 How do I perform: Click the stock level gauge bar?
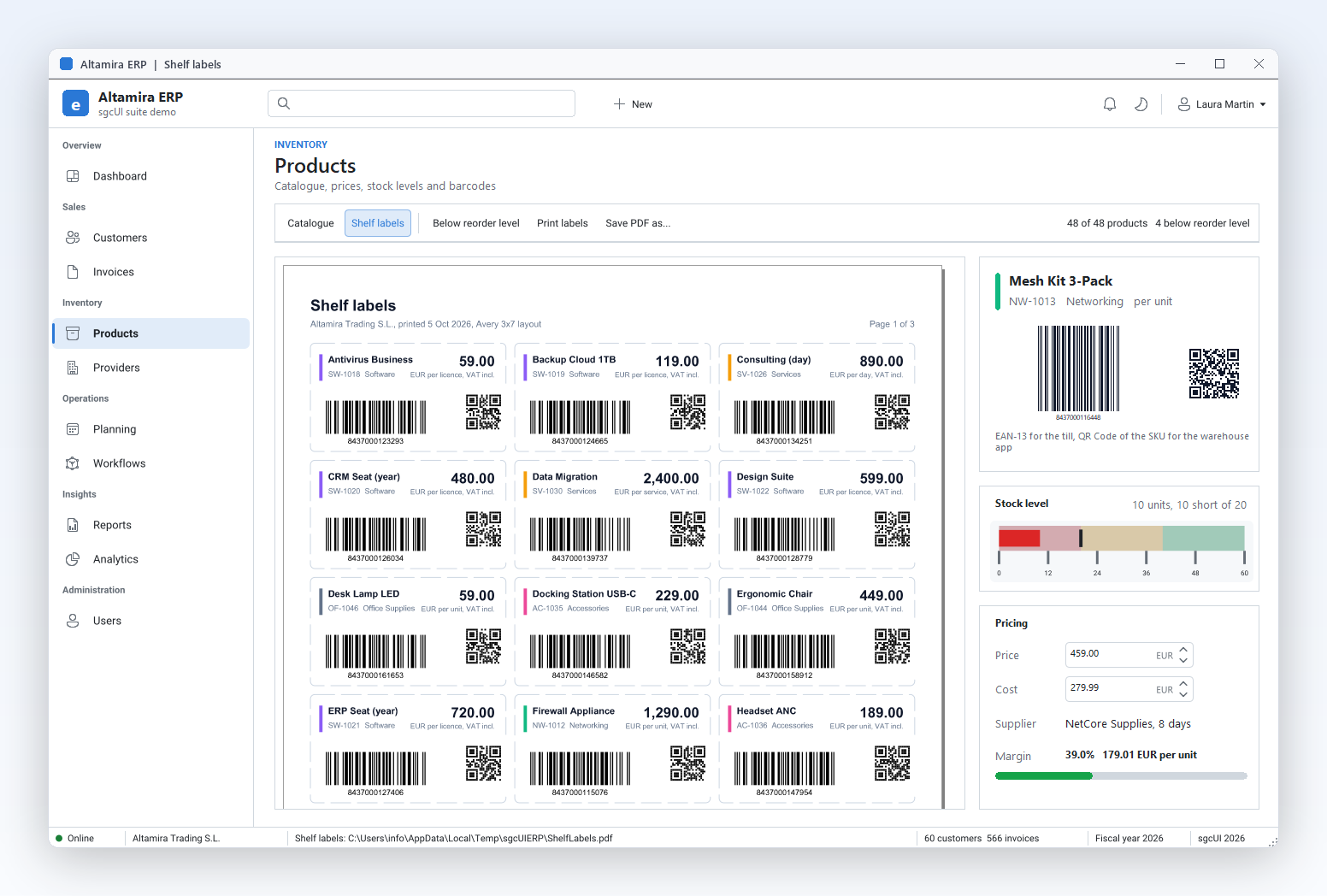(x=1121, y=538)
